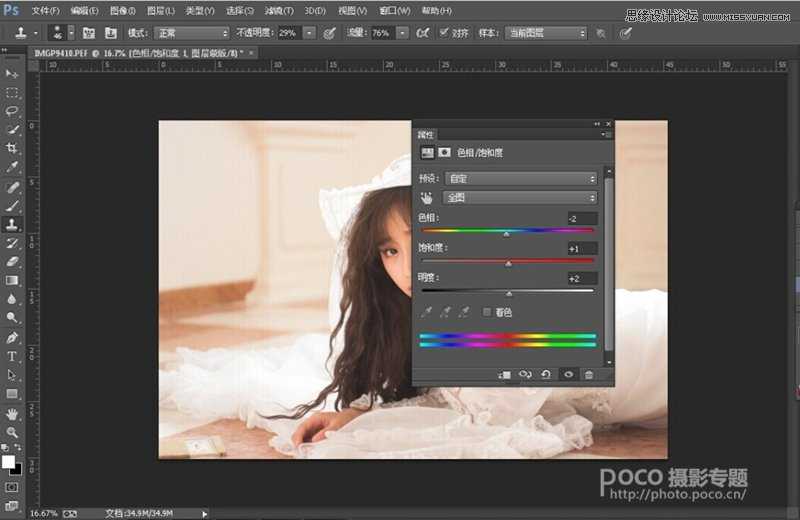Open the 图层 (Layer) menu
This screenshot has height=520, width=800.
click(x=160, y=10)
